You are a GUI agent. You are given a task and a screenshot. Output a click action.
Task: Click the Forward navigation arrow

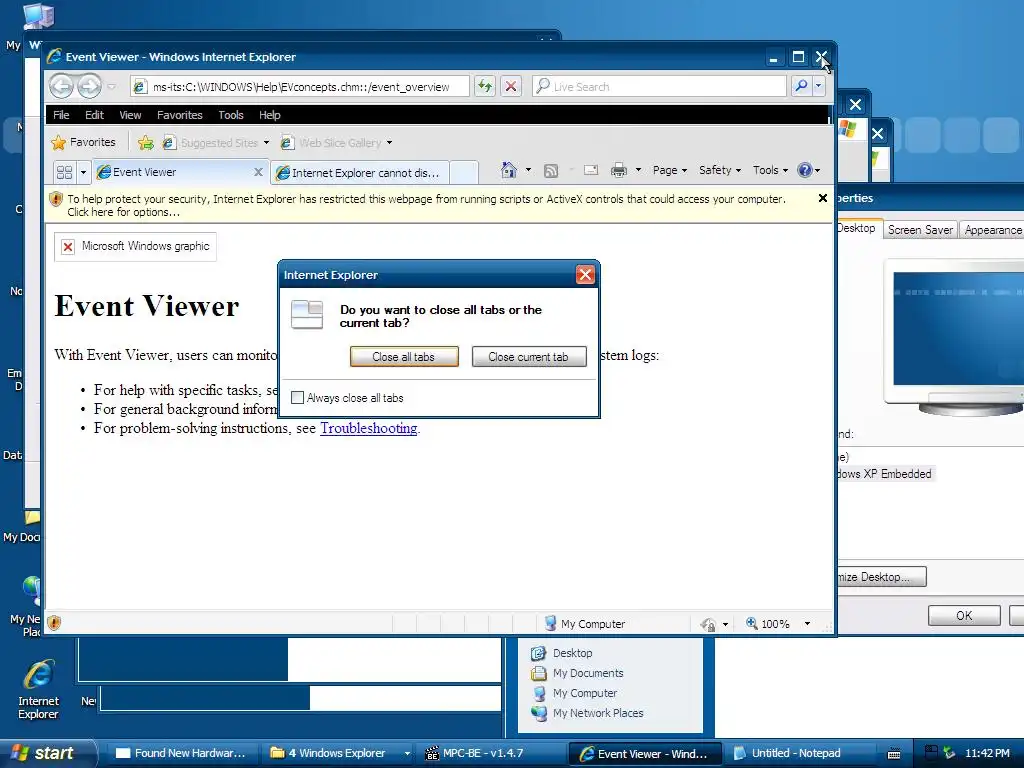(x=89, y=86)
